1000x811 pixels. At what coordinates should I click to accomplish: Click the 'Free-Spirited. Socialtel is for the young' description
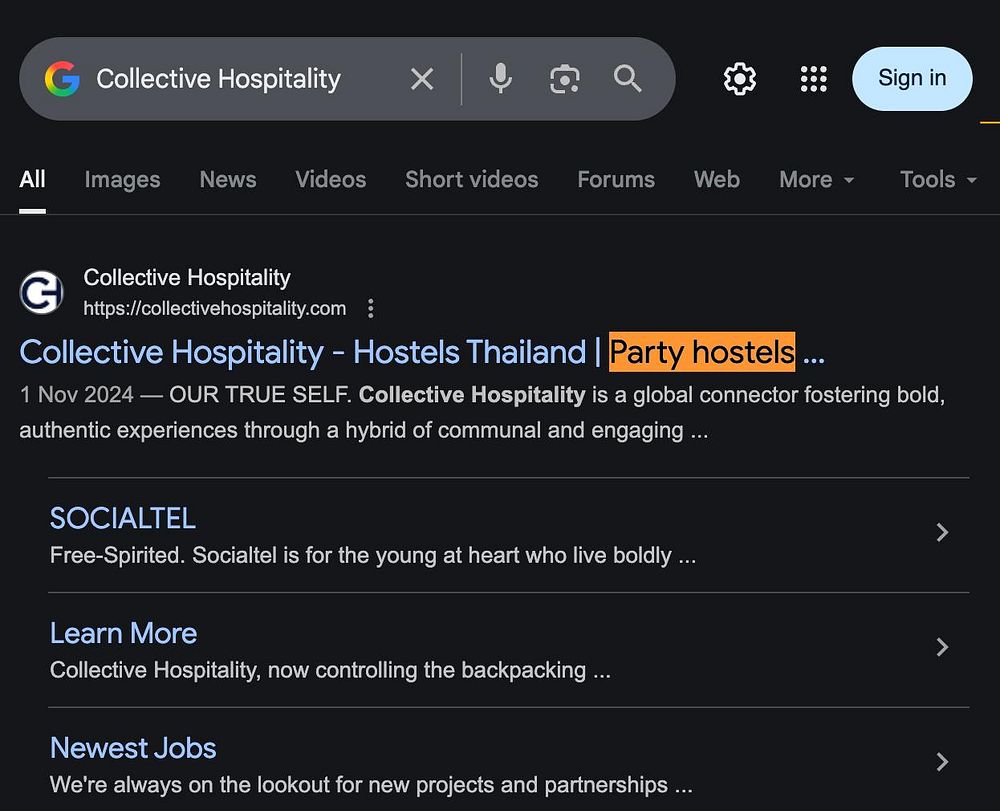coord(373,555)
